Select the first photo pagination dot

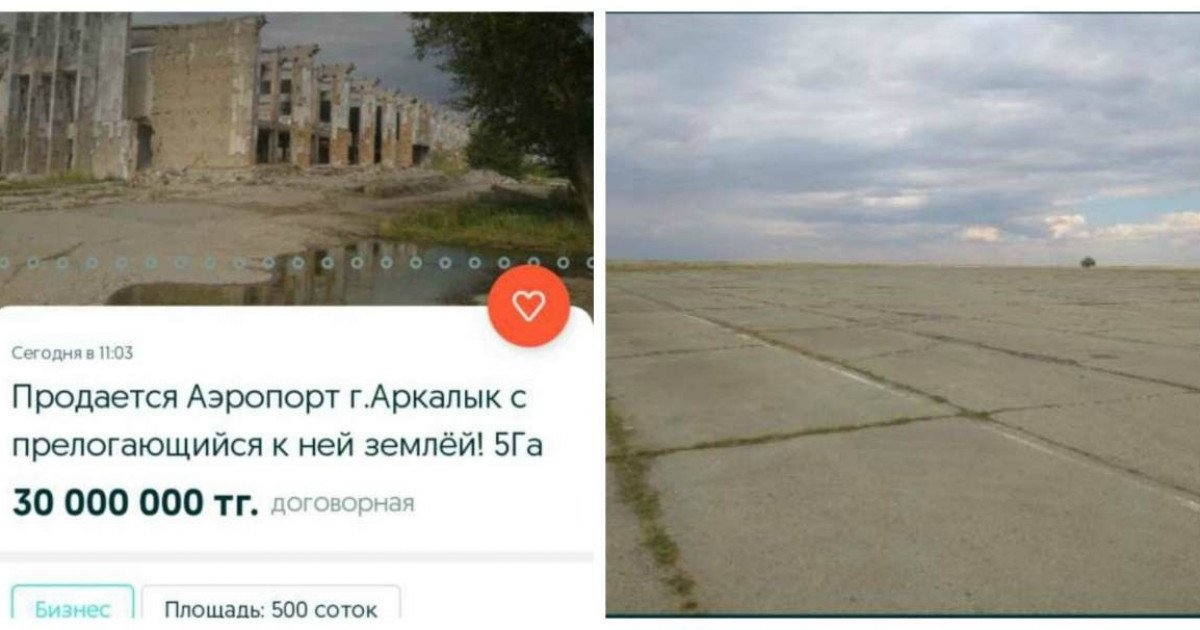pos(4,263)
